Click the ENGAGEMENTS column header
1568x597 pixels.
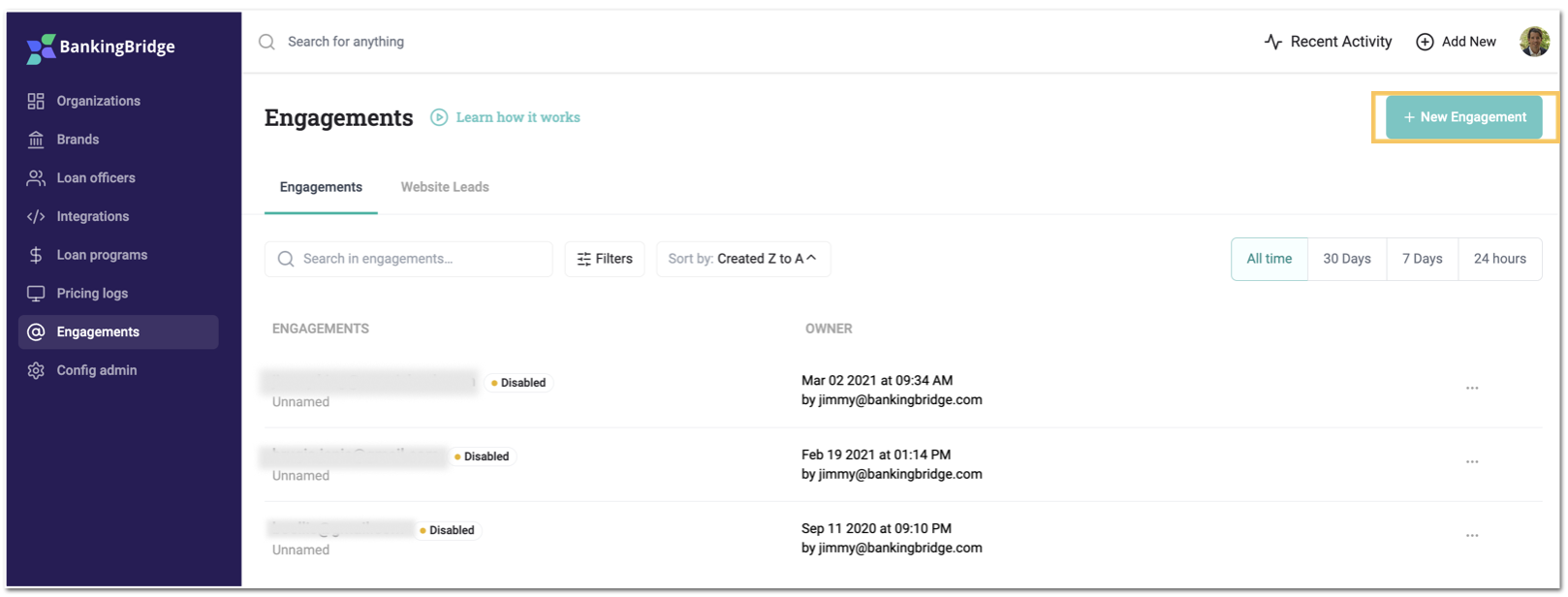[321, 329]
